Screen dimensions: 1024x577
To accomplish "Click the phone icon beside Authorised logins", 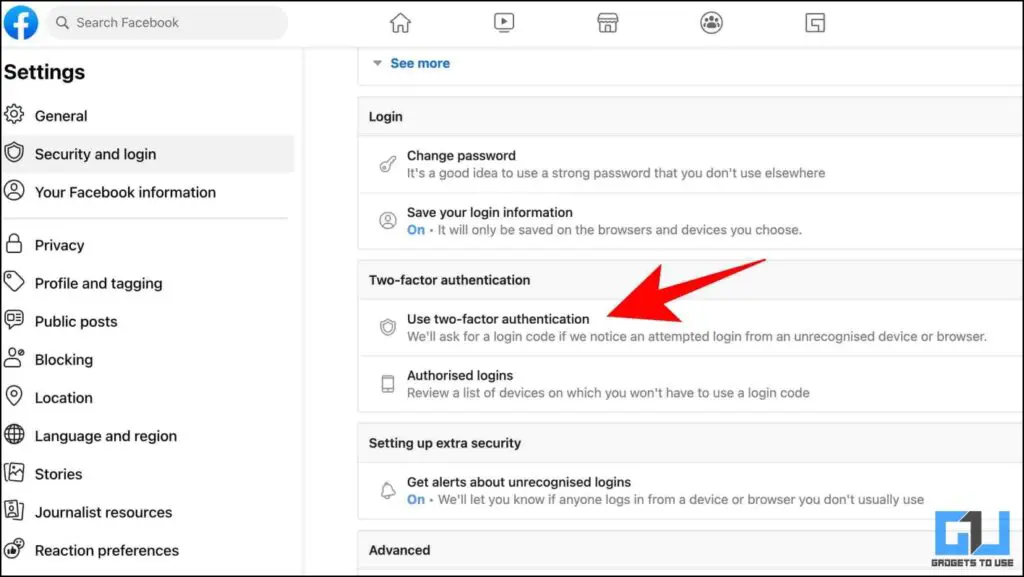I will (x=388, y=384).
